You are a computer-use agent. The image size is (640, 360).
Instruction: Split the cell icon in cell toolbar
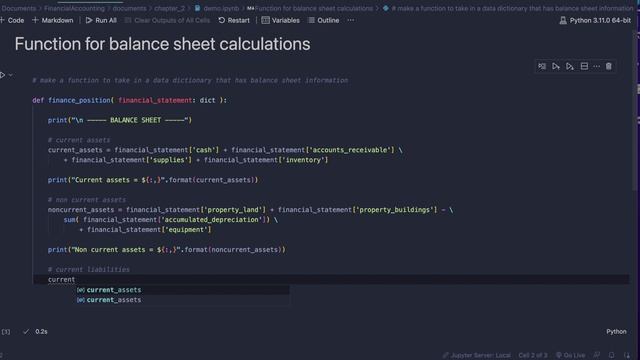click(584, 66)
